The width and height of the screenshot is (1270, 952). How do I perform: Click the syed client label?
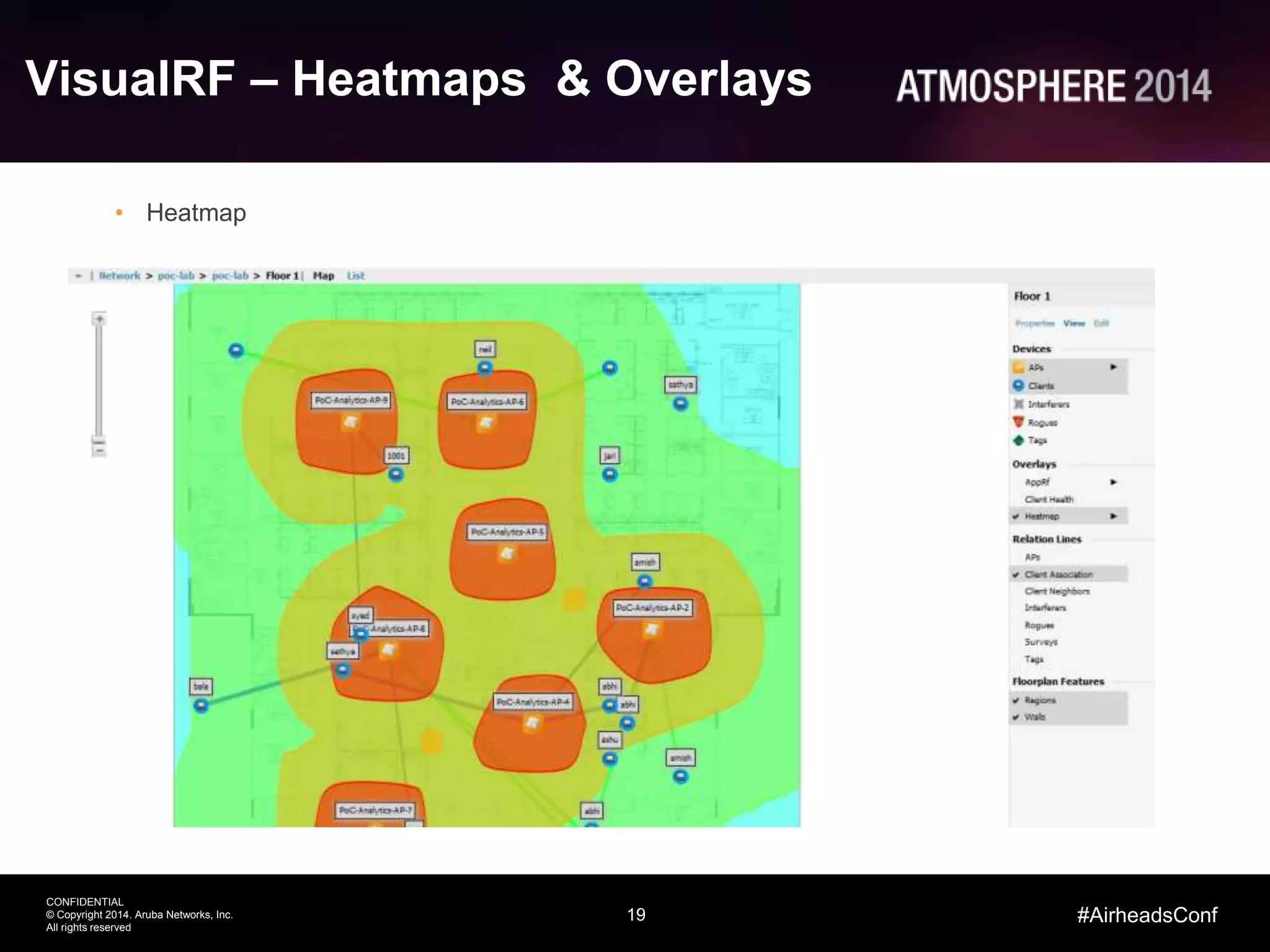(x=360, y=615)
